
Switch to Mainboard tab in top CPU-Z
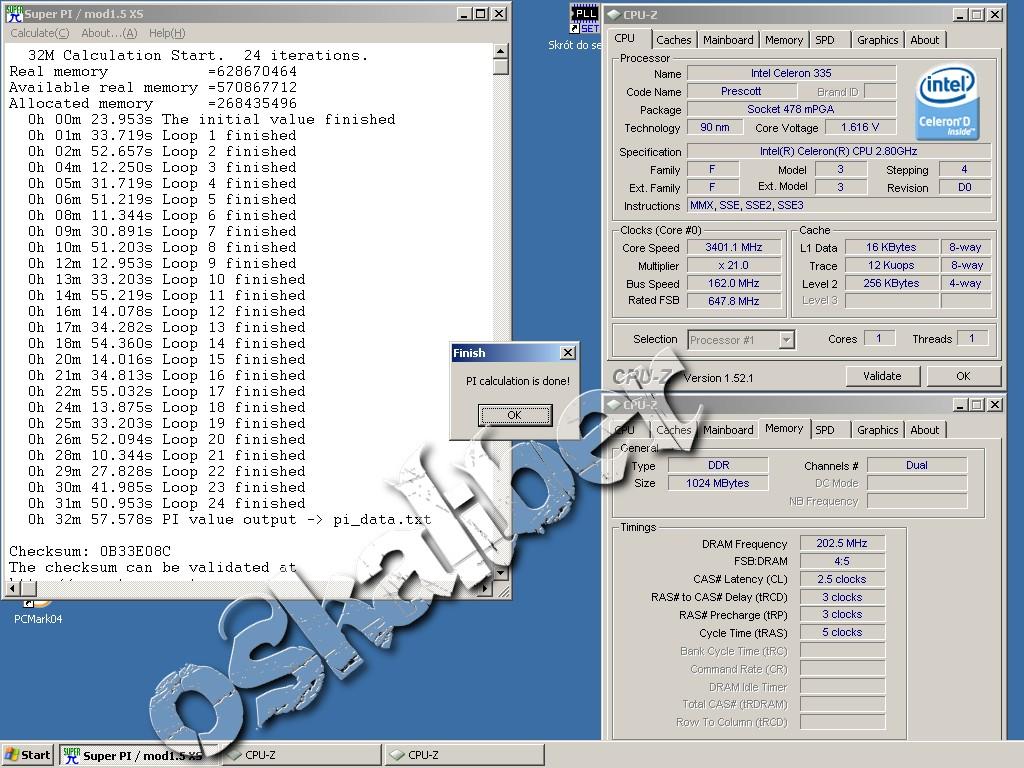[x=728, y=40]
